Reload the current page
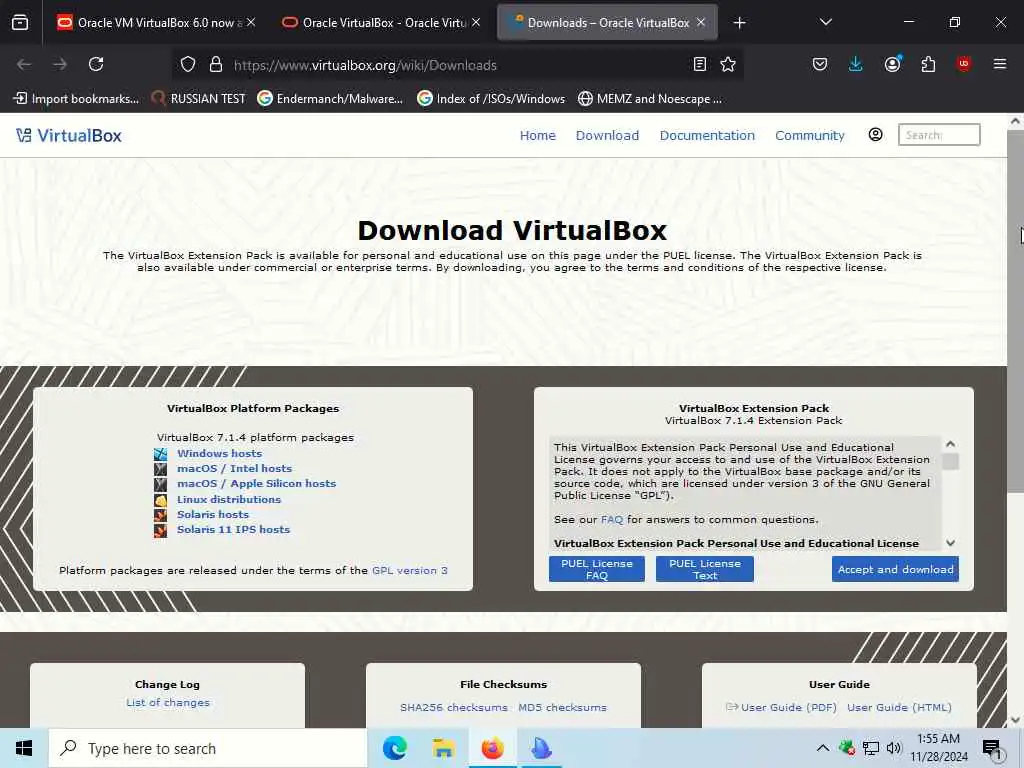 (x=96, y=64)
